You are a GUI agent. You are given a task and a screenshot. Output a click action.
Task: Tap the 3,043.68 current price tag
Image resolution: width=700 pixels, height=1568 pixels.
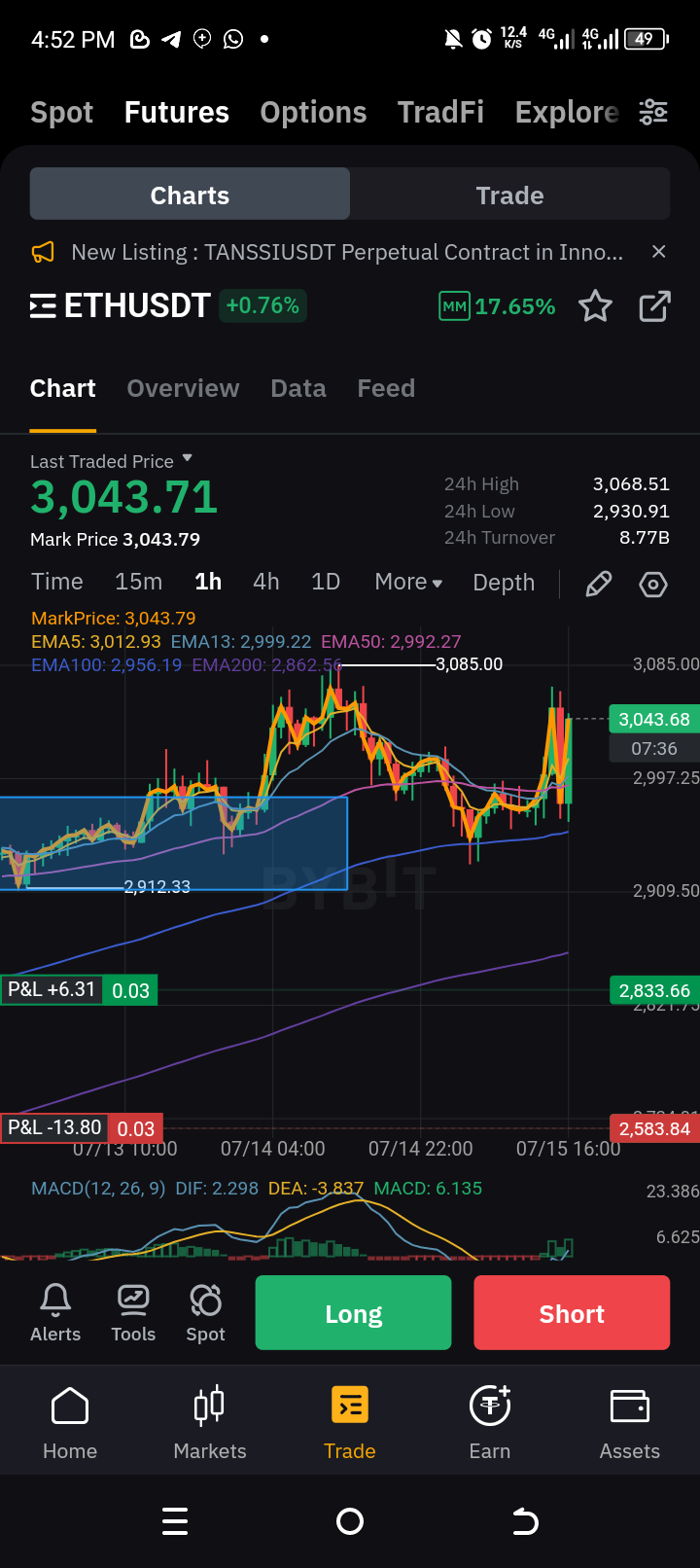[x=654, y=719]
